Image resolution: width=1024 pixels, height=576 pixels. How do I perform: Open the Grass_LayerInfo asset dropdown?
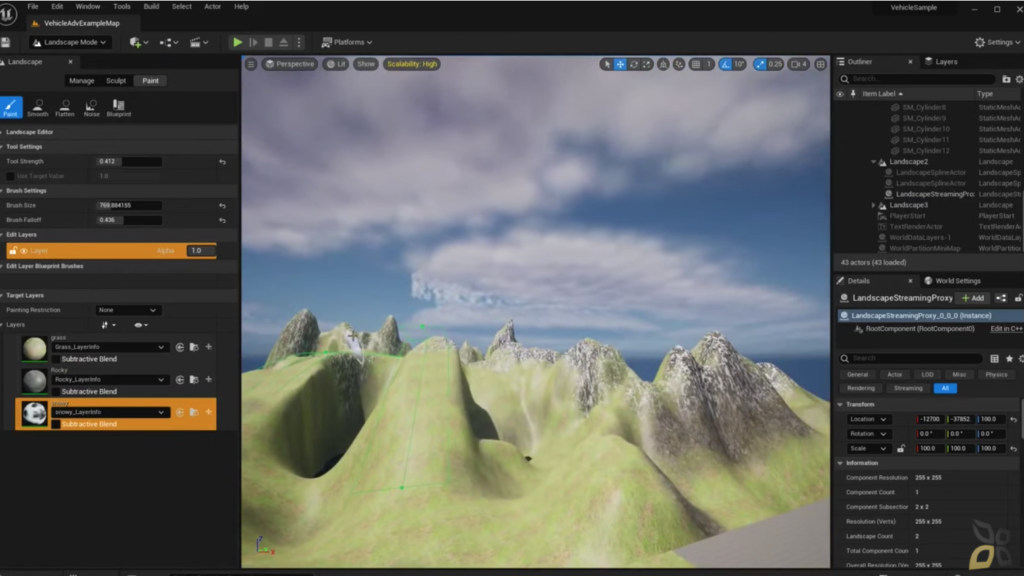(109, 347)
